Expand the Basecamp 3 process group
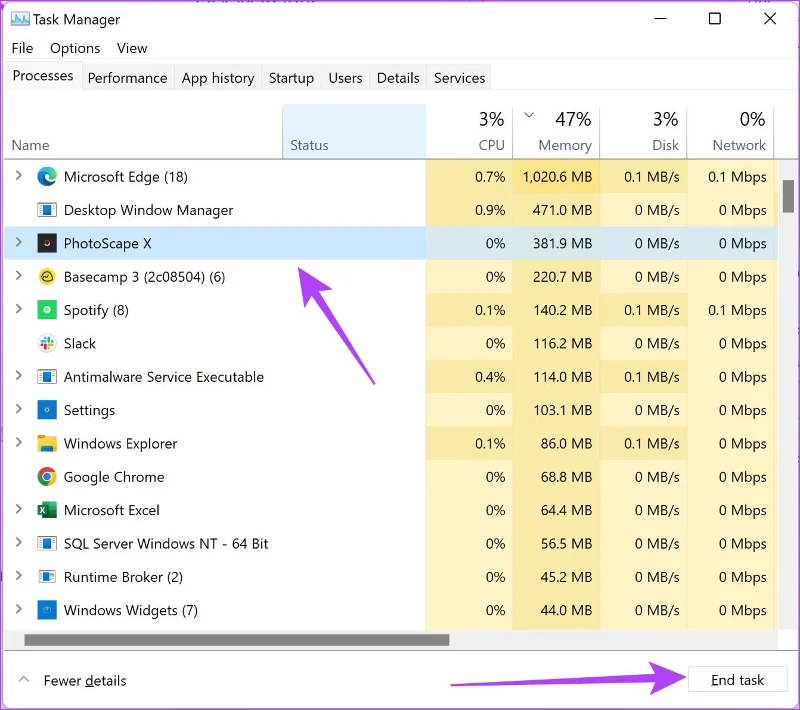Screen dimensions: 800x710 (19, 276)
